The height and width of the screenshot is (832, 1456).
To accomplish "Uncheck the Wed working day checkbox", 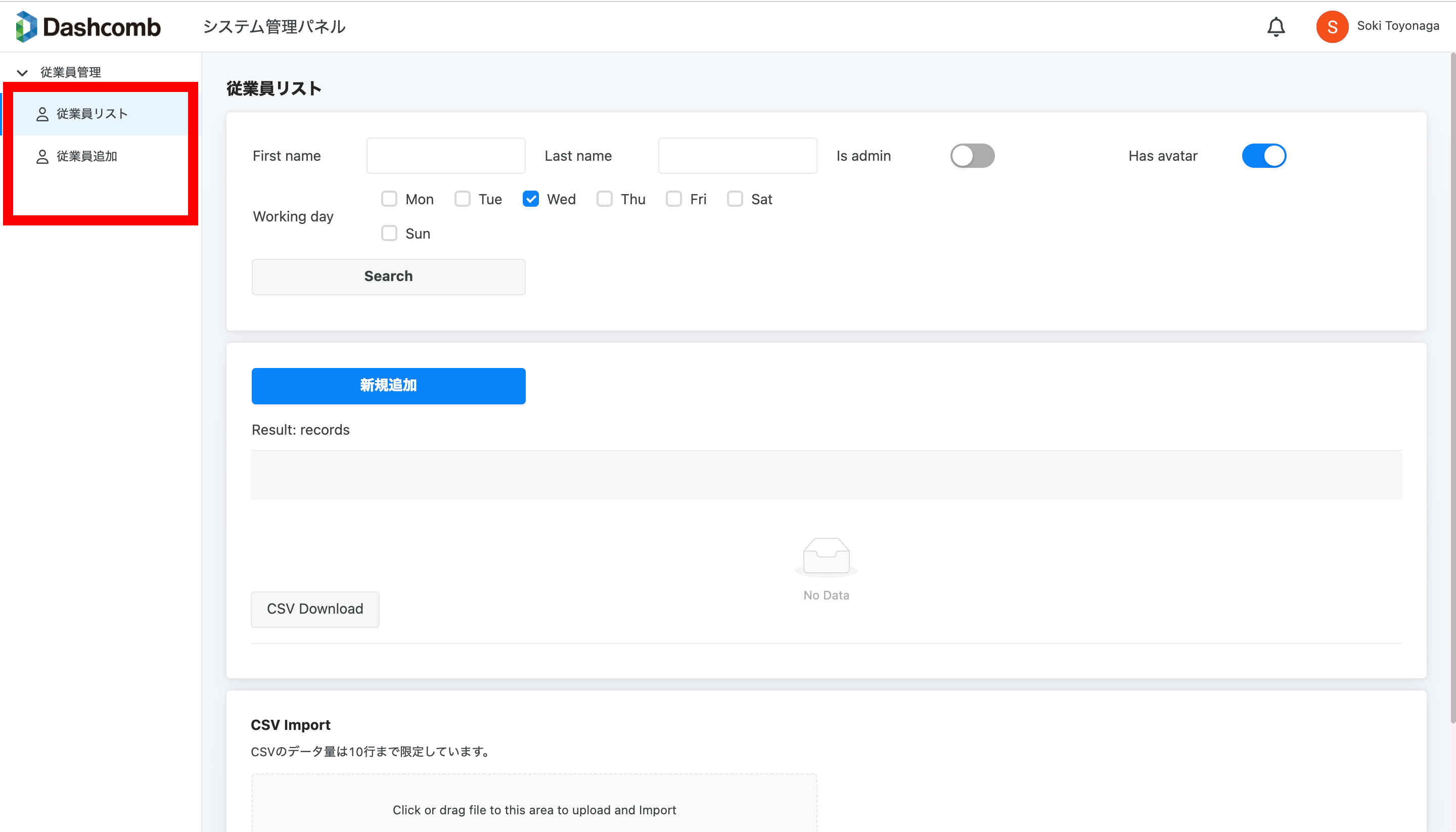I will click(x=531, y=199).
